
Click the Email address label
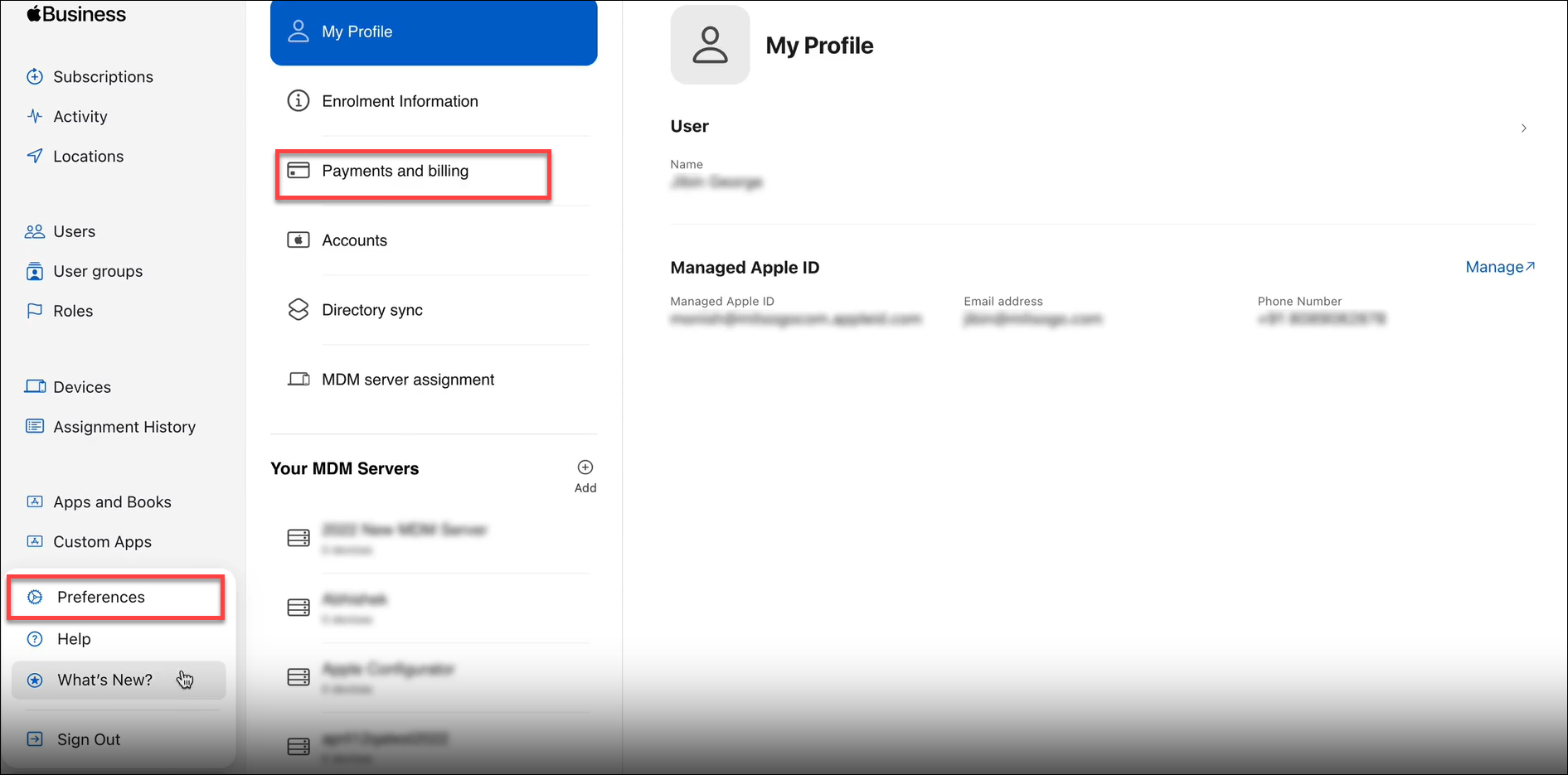[1003, 302]
